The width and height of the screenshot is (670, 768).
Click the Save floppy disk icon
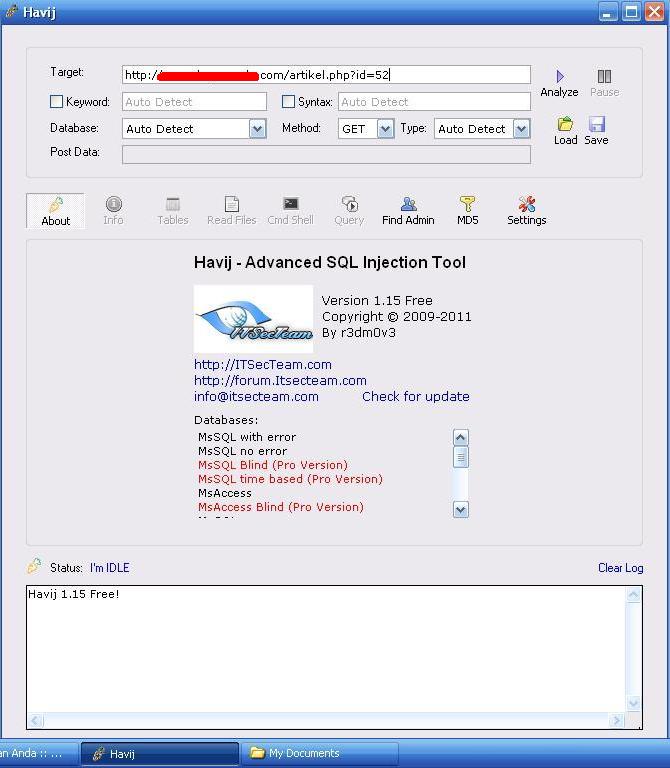tap(597, 124)
